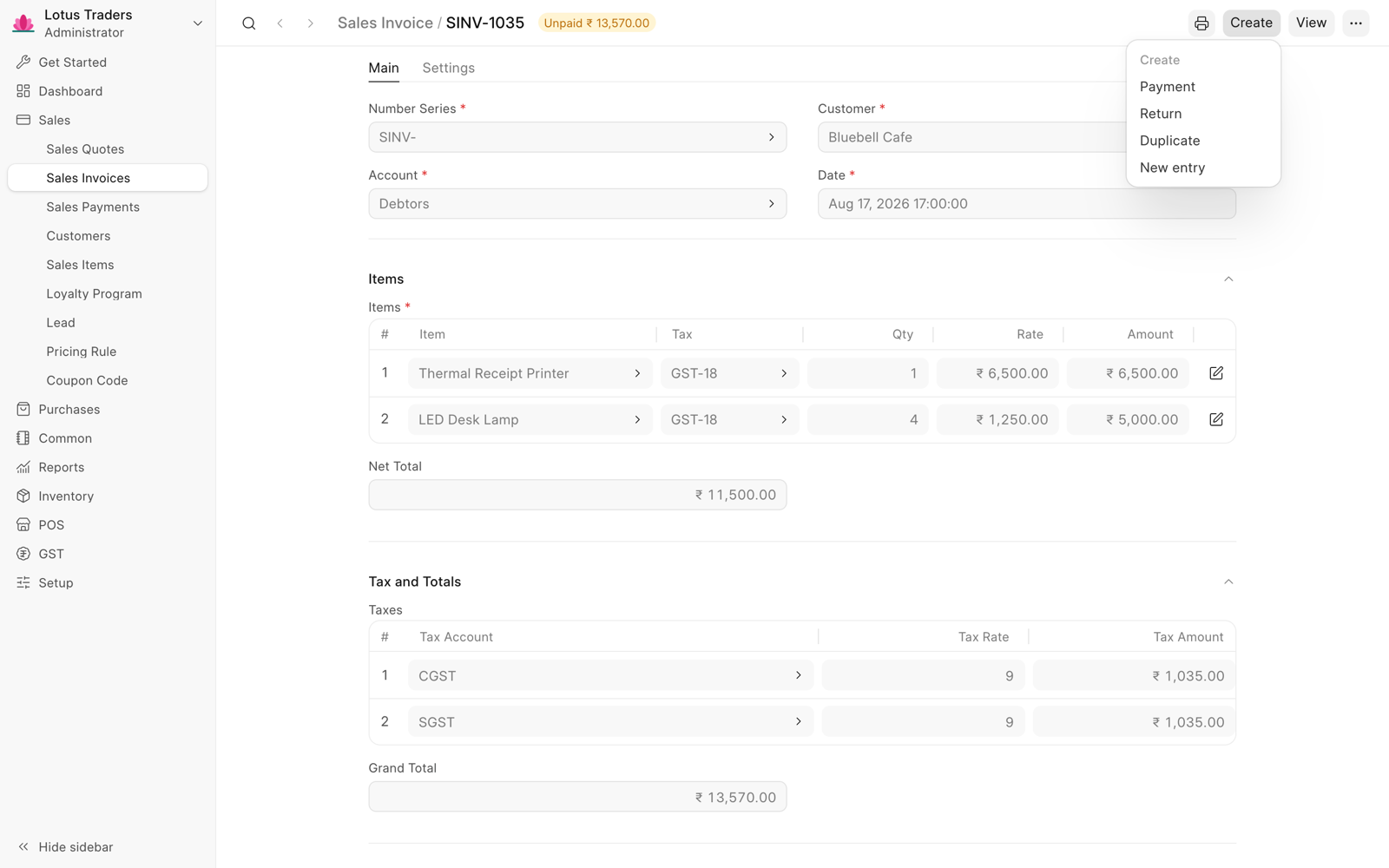The width and height of the screenshot is (1389, 868).
Task: Choose Return from the Create menu
Action: 1203,114
